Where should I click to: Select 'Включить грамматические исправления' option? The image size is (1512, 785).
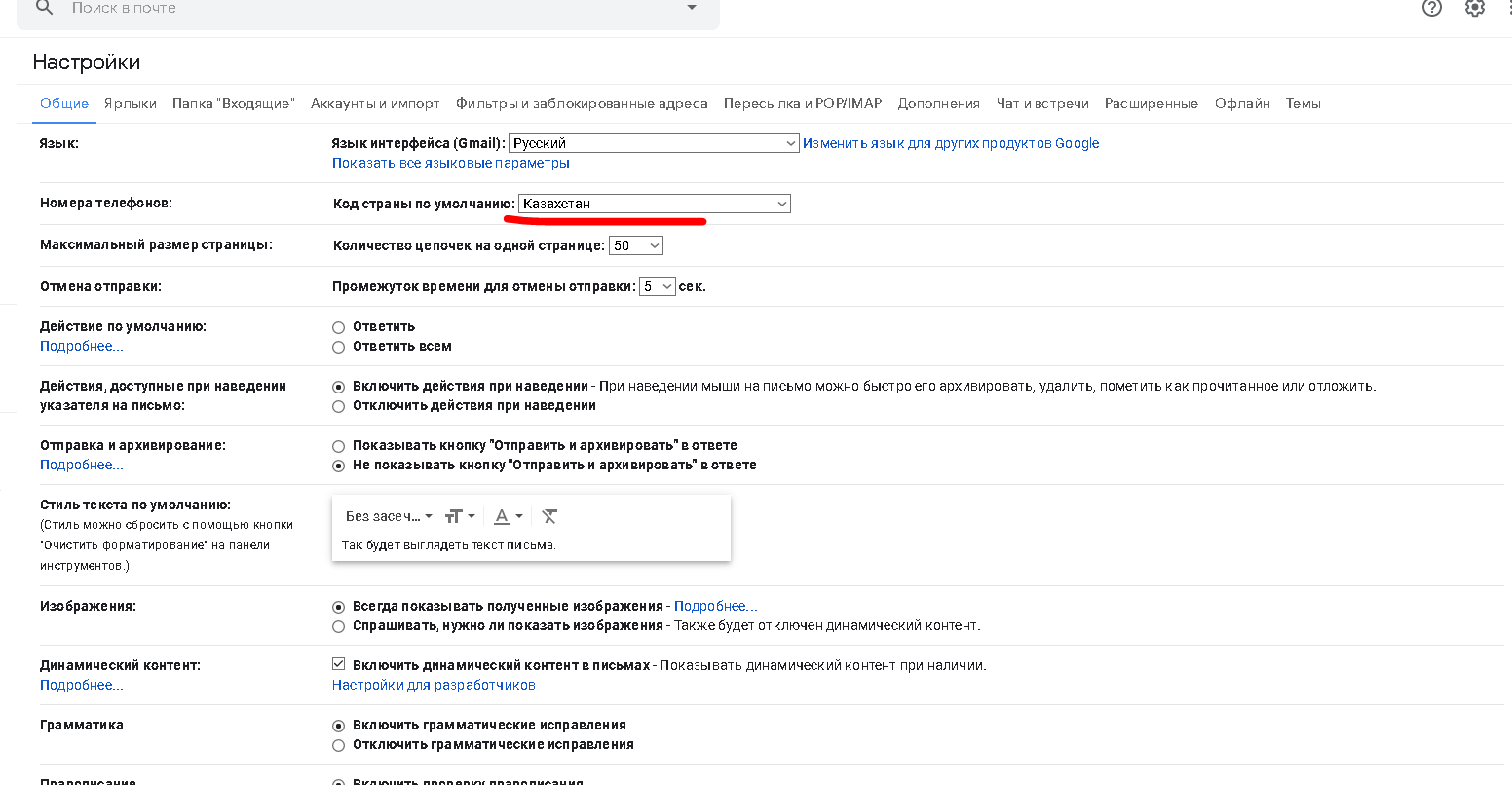click(x=339, y=726)
